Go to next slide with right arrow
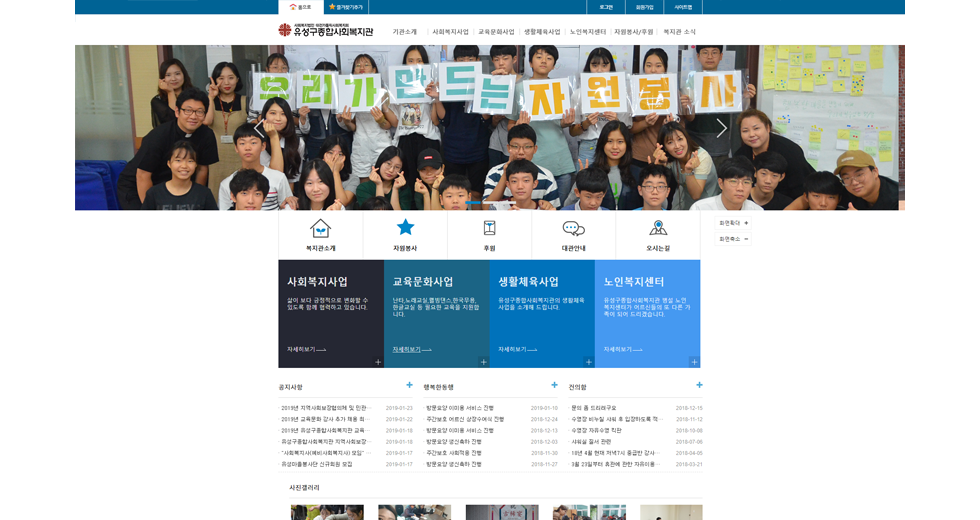 (722, 128)
